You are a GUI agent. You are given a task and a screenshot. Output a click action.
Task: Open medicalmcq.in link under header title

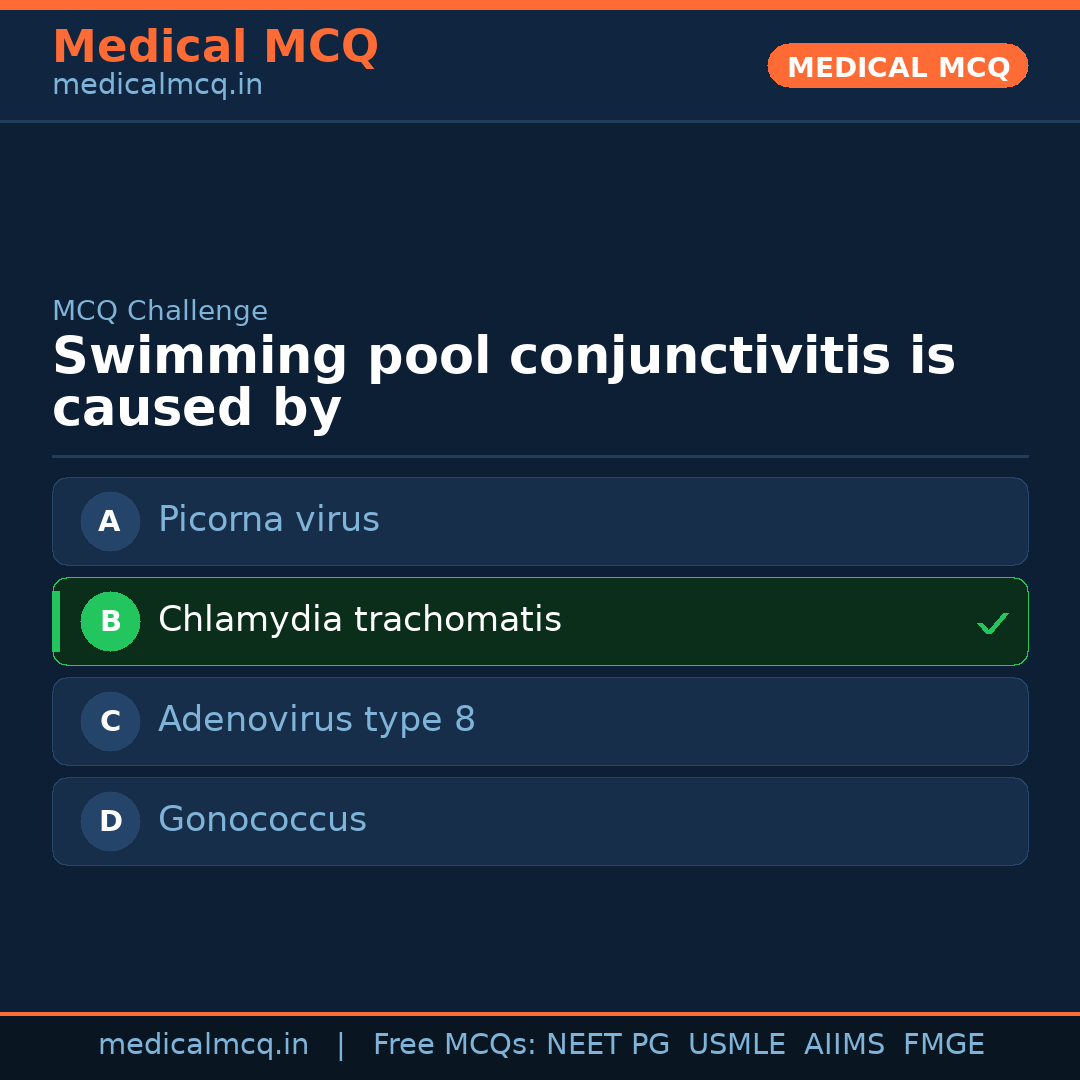point(157,86)
